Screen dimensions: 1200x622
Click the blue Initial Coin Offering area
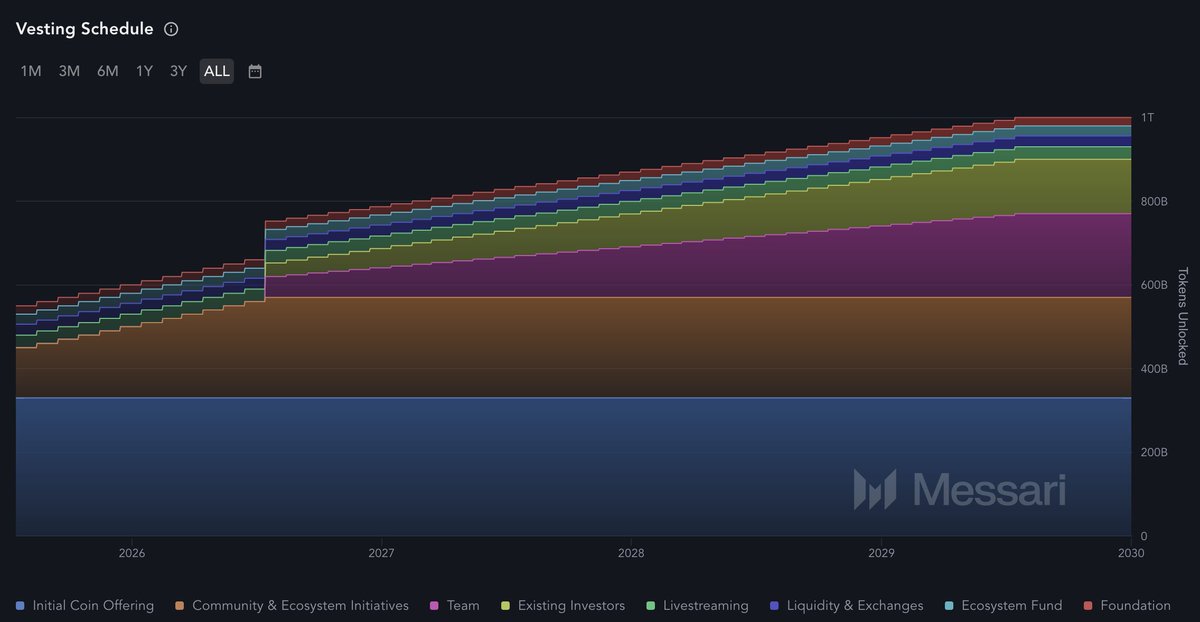[x=573, y=466]
